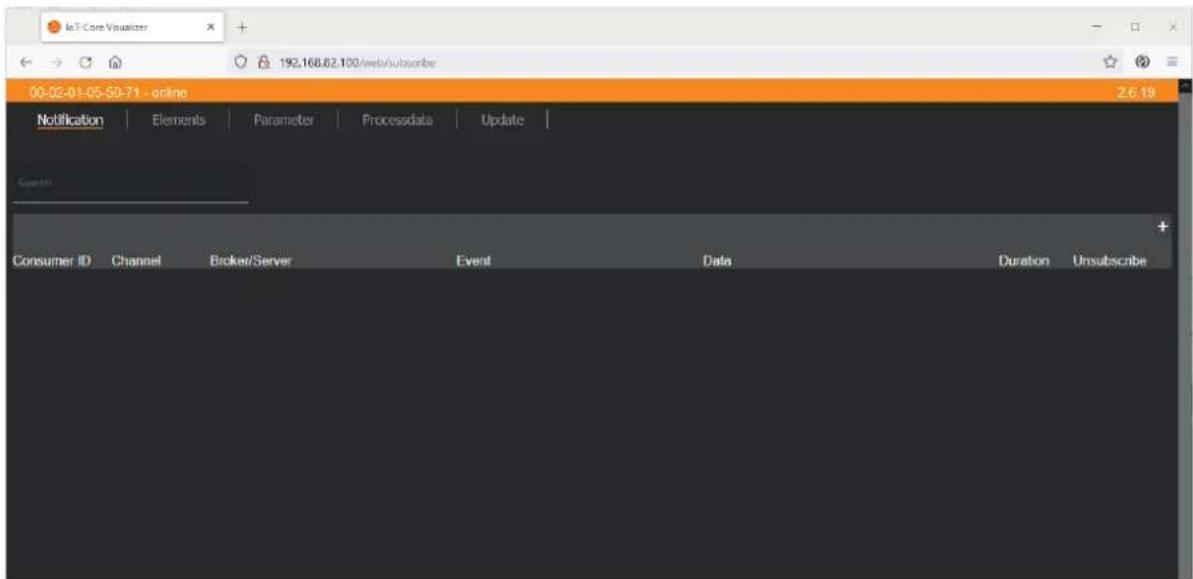1193x579 pixels.
Task: Minimize the browser window
Action: coord(1098,26)
